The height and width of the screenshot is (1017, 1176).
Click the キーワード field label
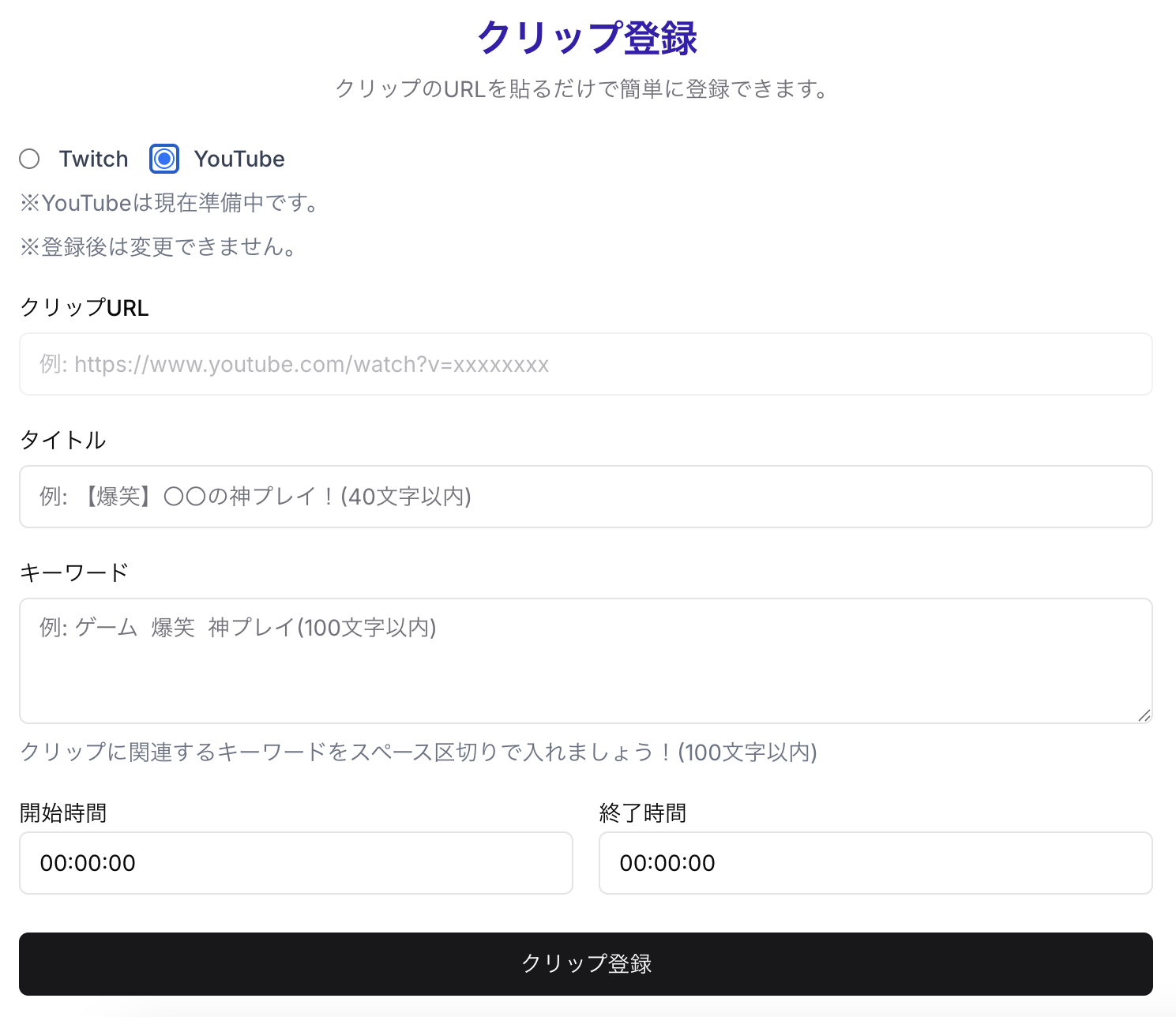pos(74,572)
